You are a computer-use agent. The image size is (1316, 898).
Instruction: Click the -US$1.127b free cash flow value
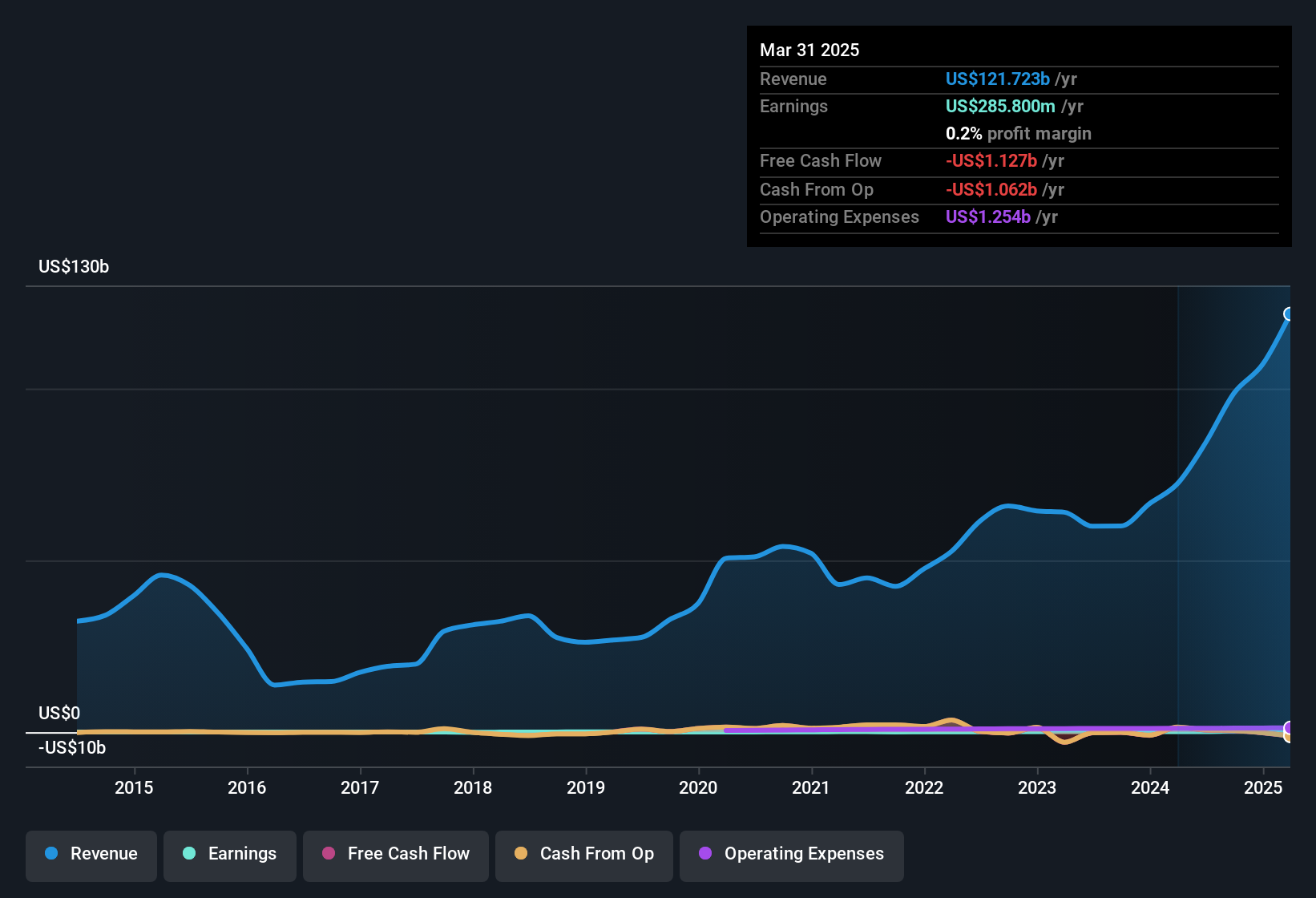[991, 160]
